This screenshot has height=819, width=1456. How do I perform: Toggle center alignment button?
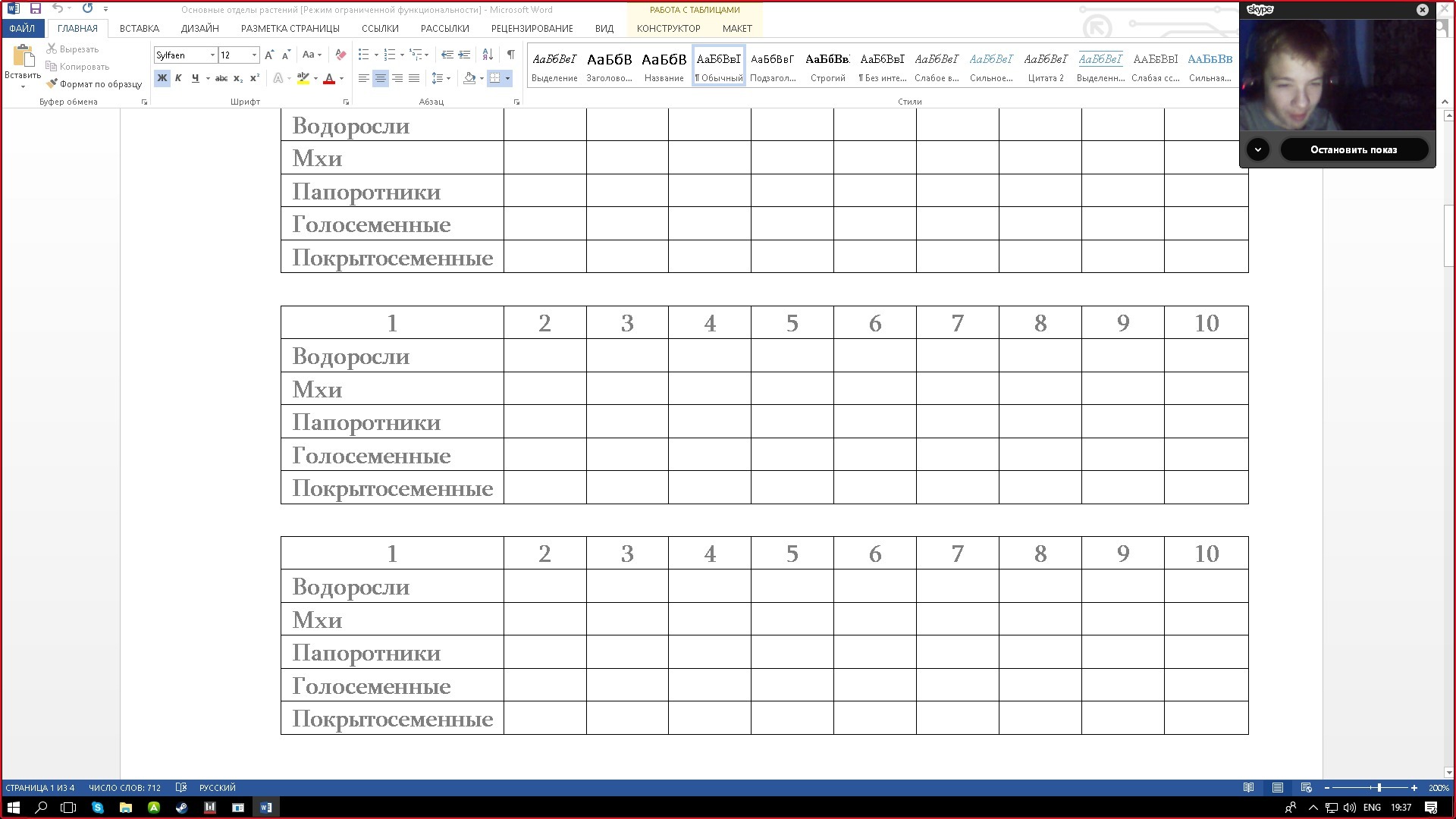[381, 78]
